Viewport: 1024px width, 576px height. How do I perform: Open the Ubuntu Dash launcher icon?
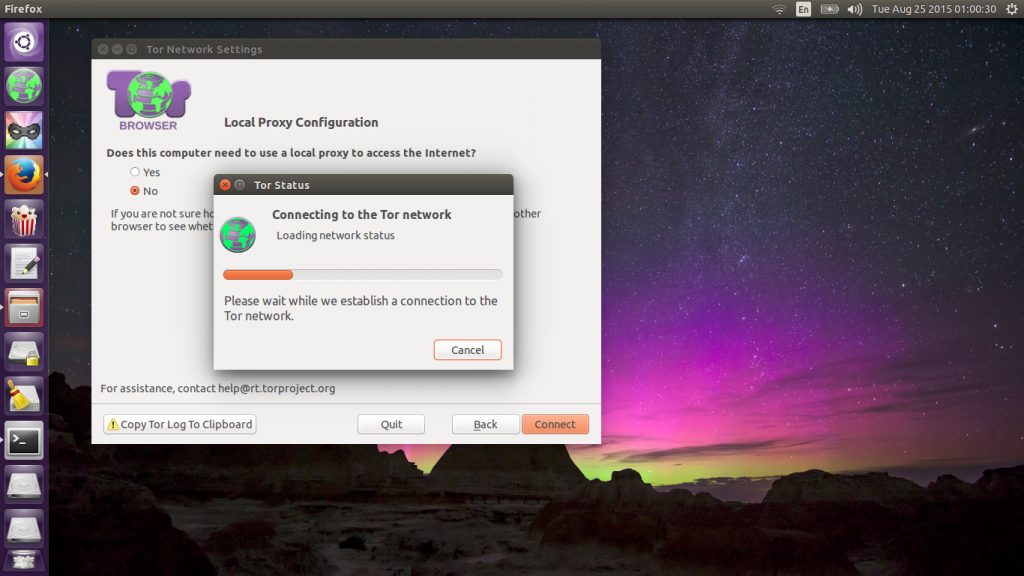pyautogui.click(x=24, y=42)
